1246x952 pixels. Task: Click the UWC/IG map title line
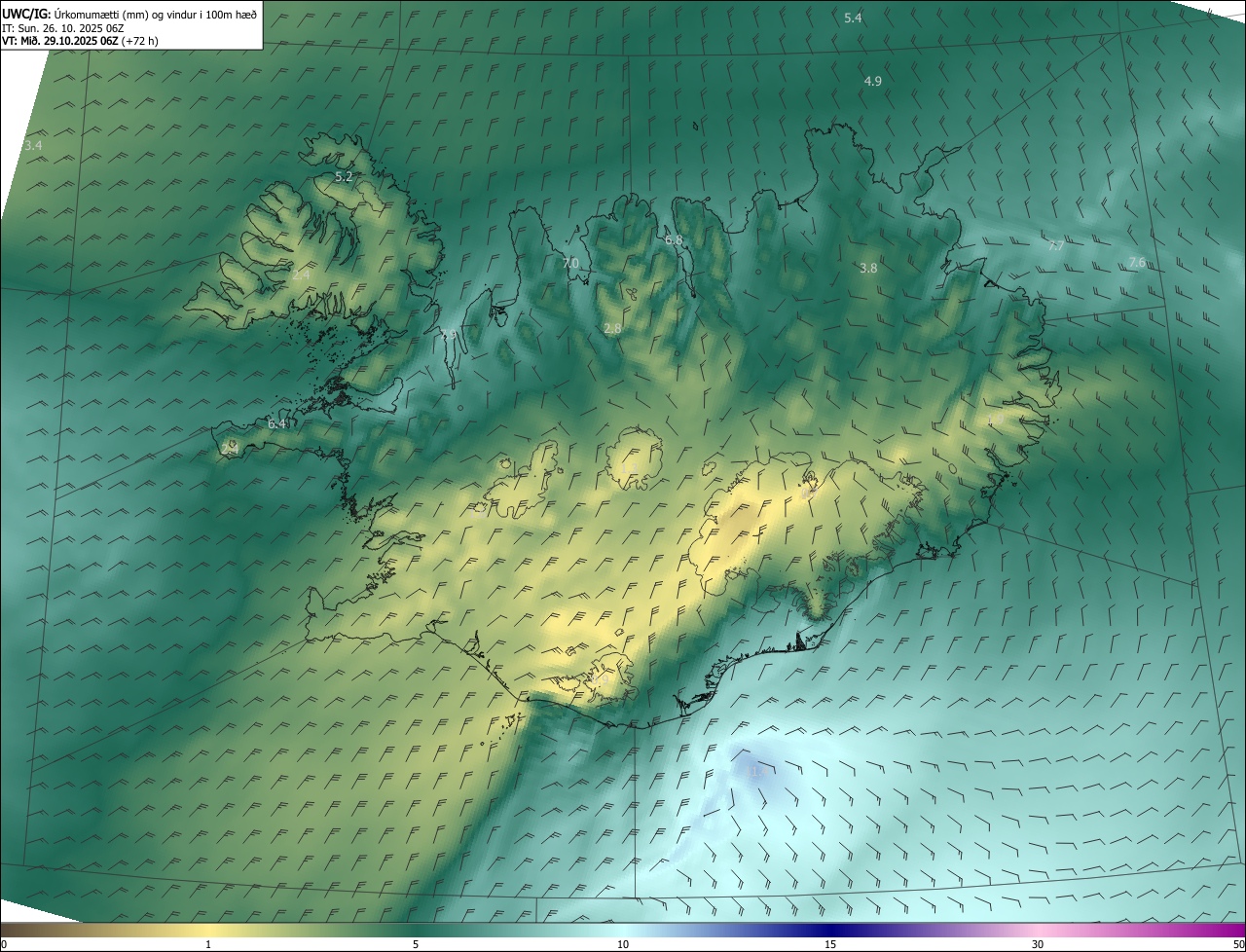pos(129,14)
